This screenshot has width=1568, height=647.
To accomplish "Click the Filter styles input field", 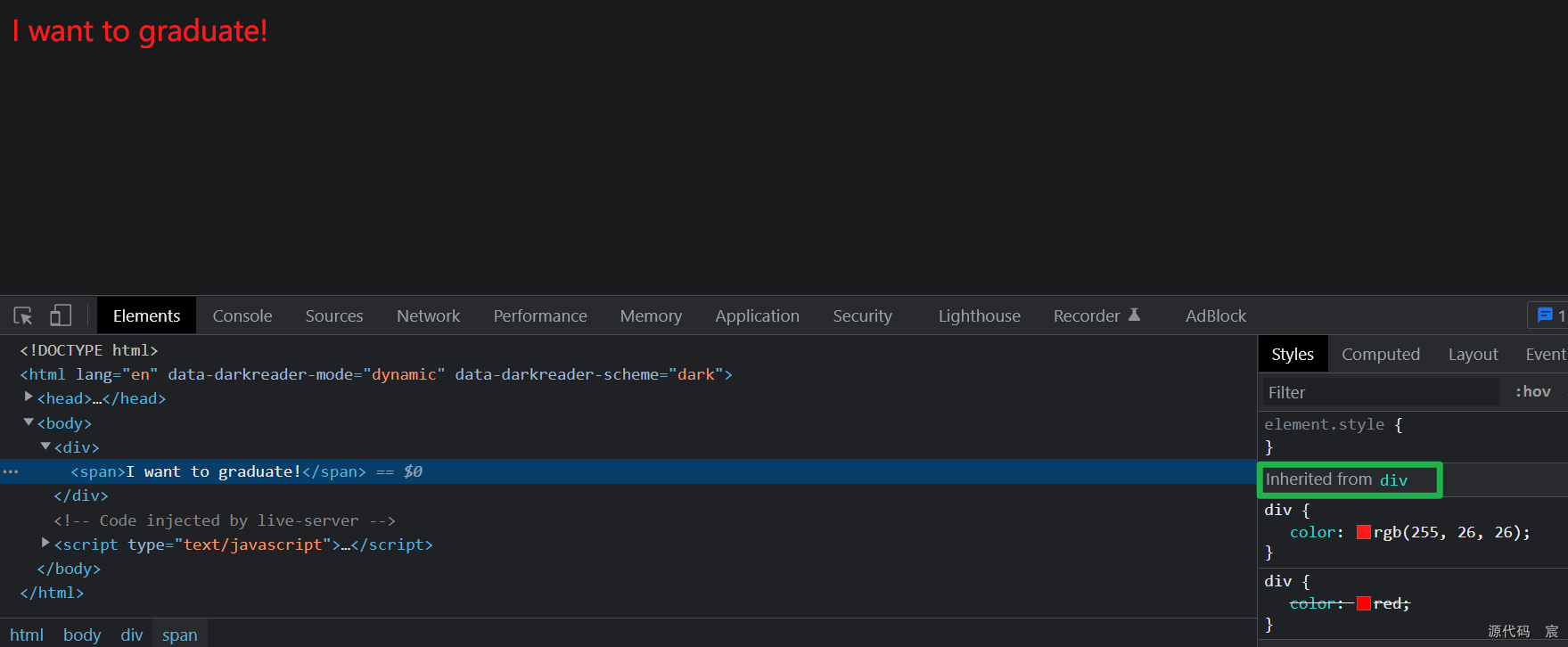I will (x=1380, y=392).
